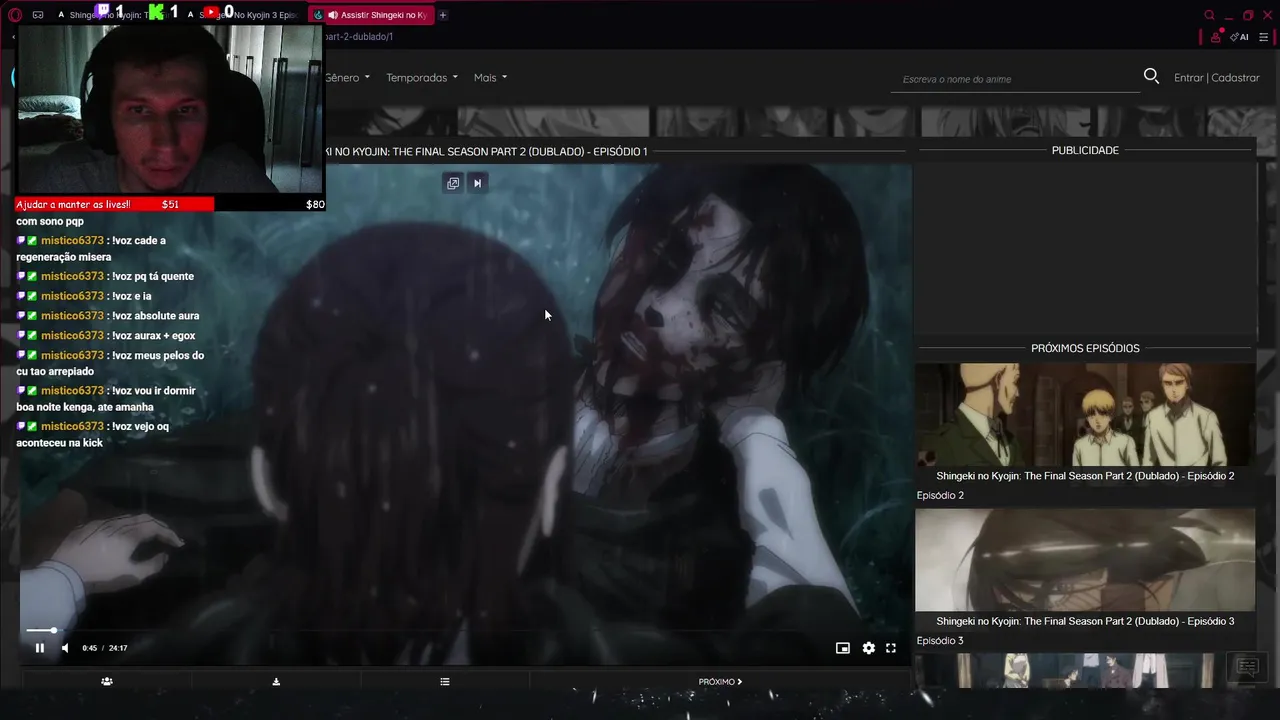Open Final Season Part 2 Episódio 3 title link
1280x720 pixels.
point(1085,621)
